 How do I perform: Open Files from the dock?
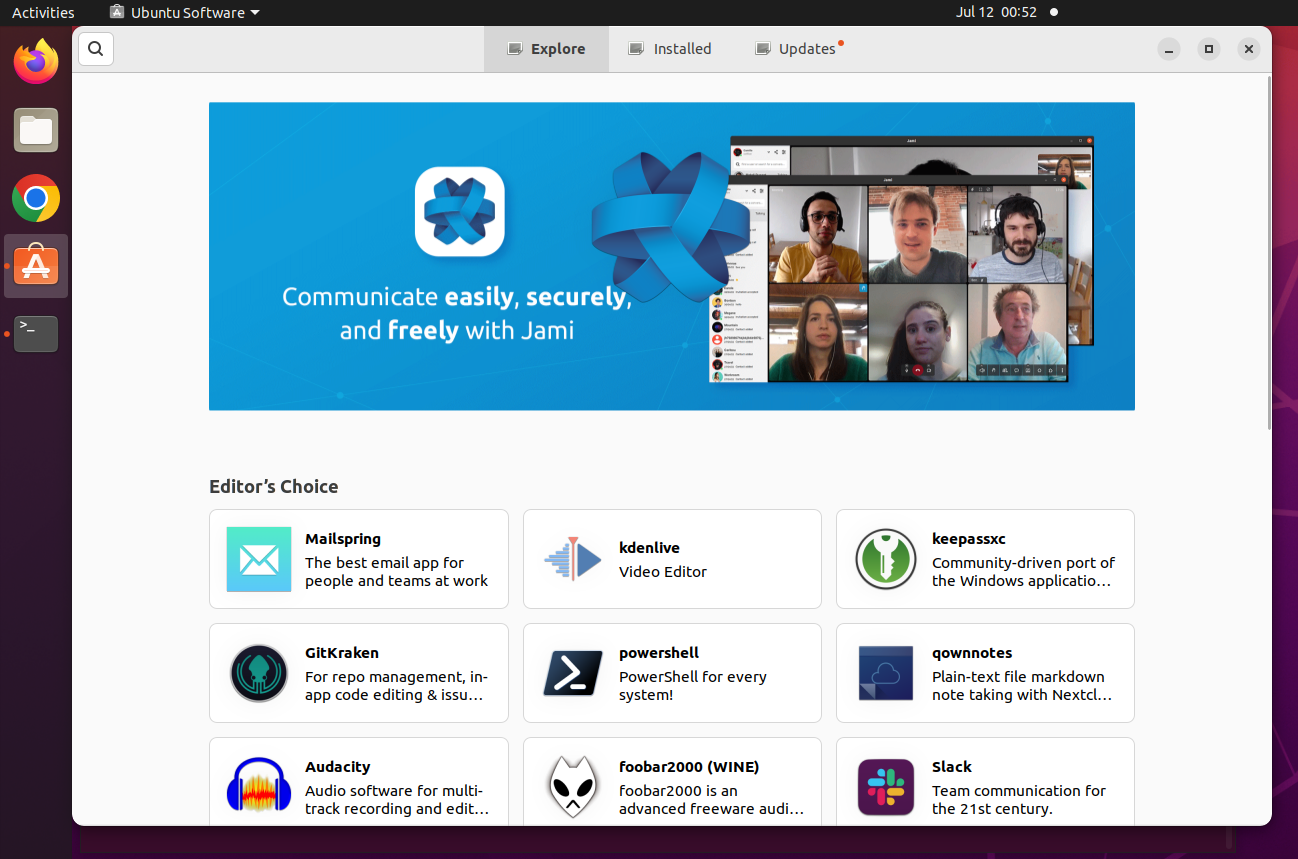pos(36,130)
